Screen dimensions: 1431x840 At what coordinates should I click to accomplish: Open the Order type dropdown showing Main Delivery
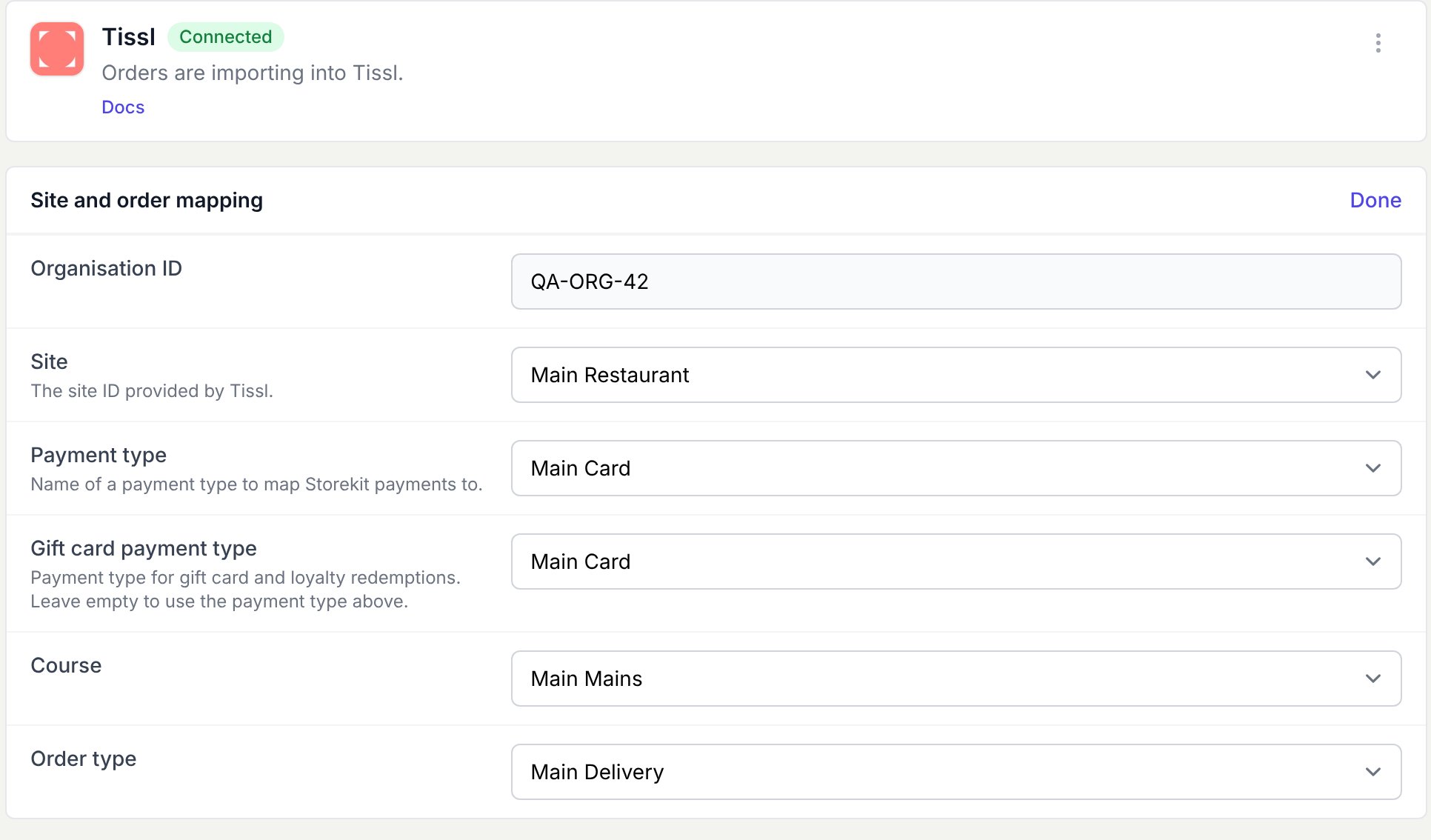coord(956,772)
